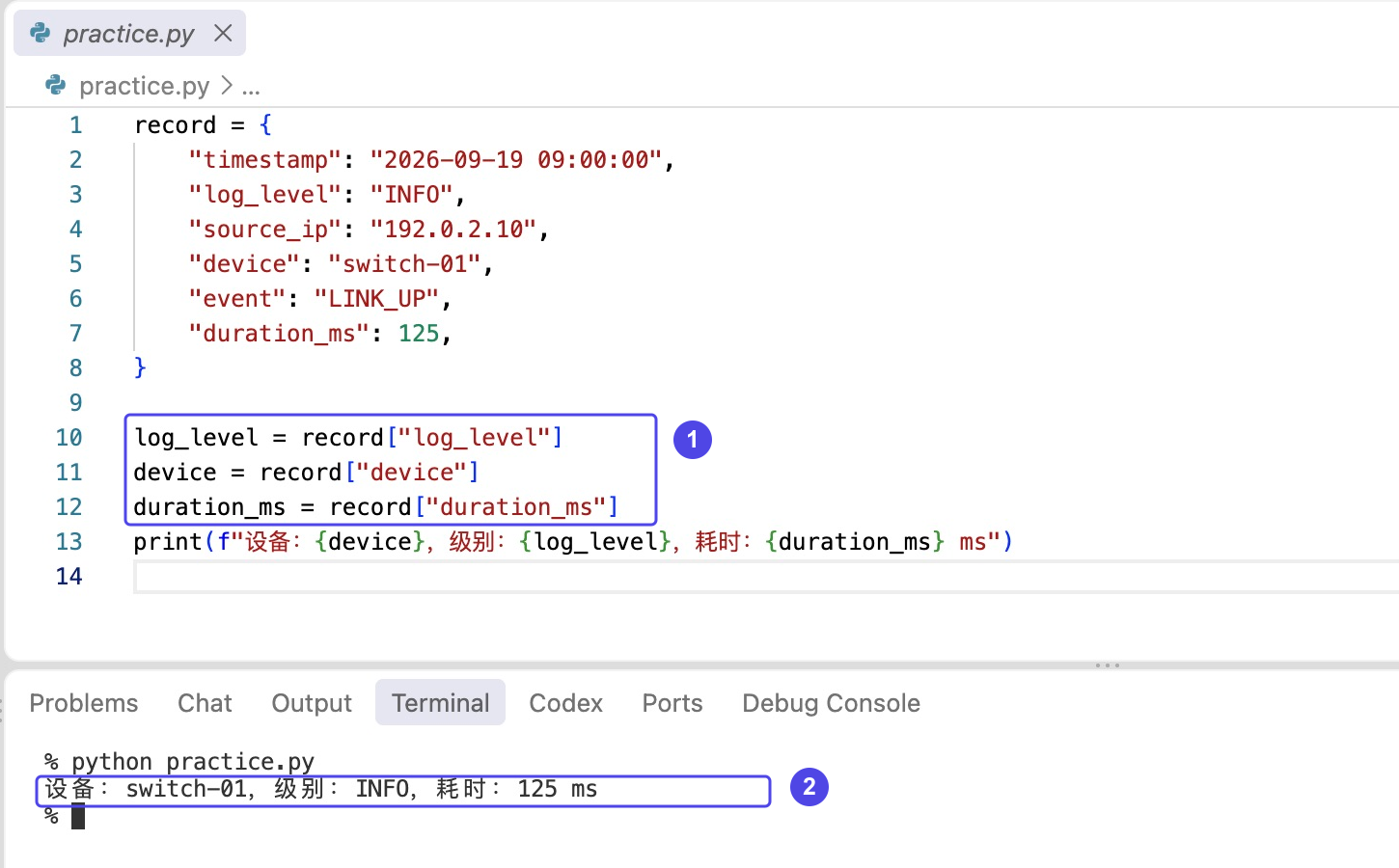1399x868 pixels.
Task: Open the Codex panel tab
Action: click(565, 703)
